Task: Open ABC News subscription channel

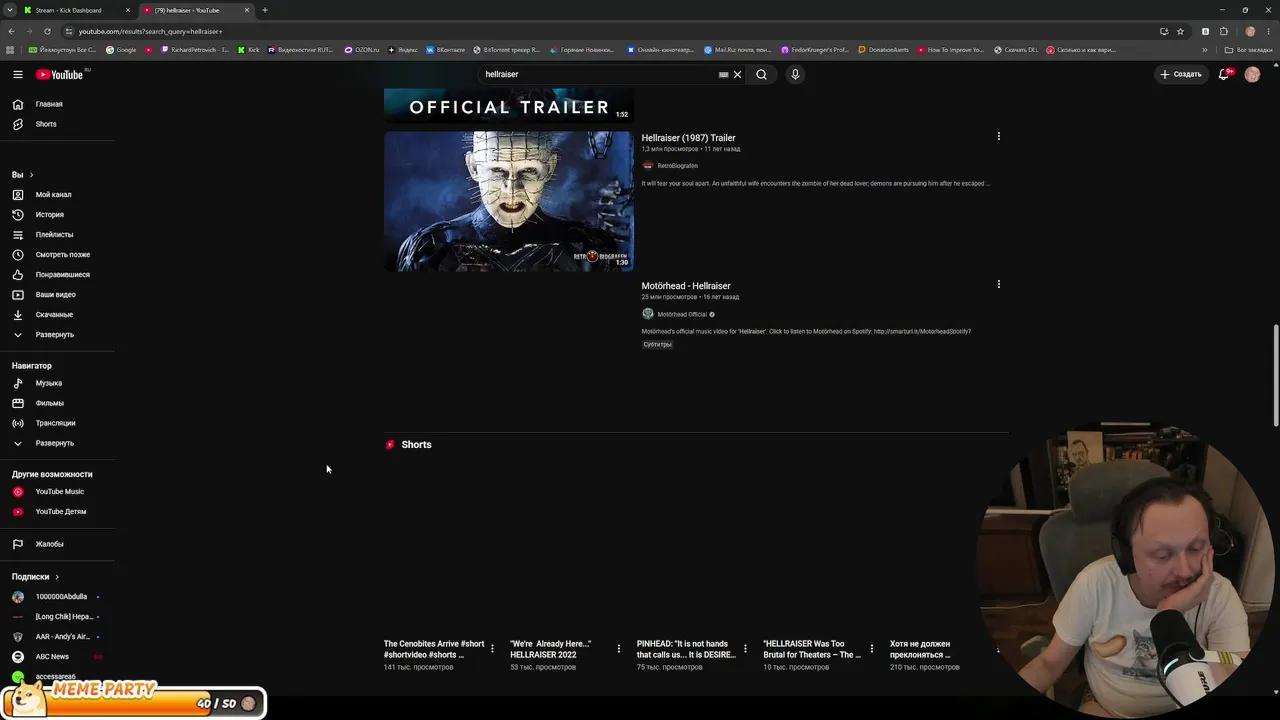Action: click(52, 657)
